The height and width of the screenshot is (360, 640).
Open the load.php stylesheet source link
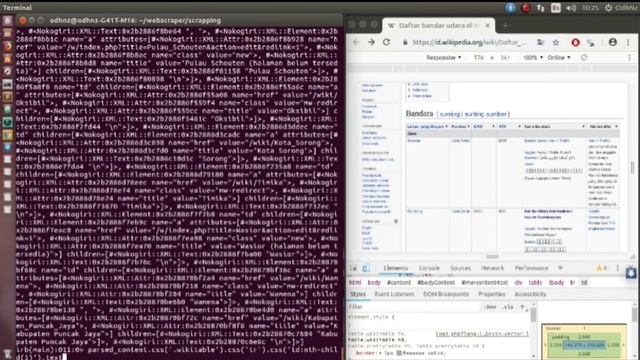482,334
